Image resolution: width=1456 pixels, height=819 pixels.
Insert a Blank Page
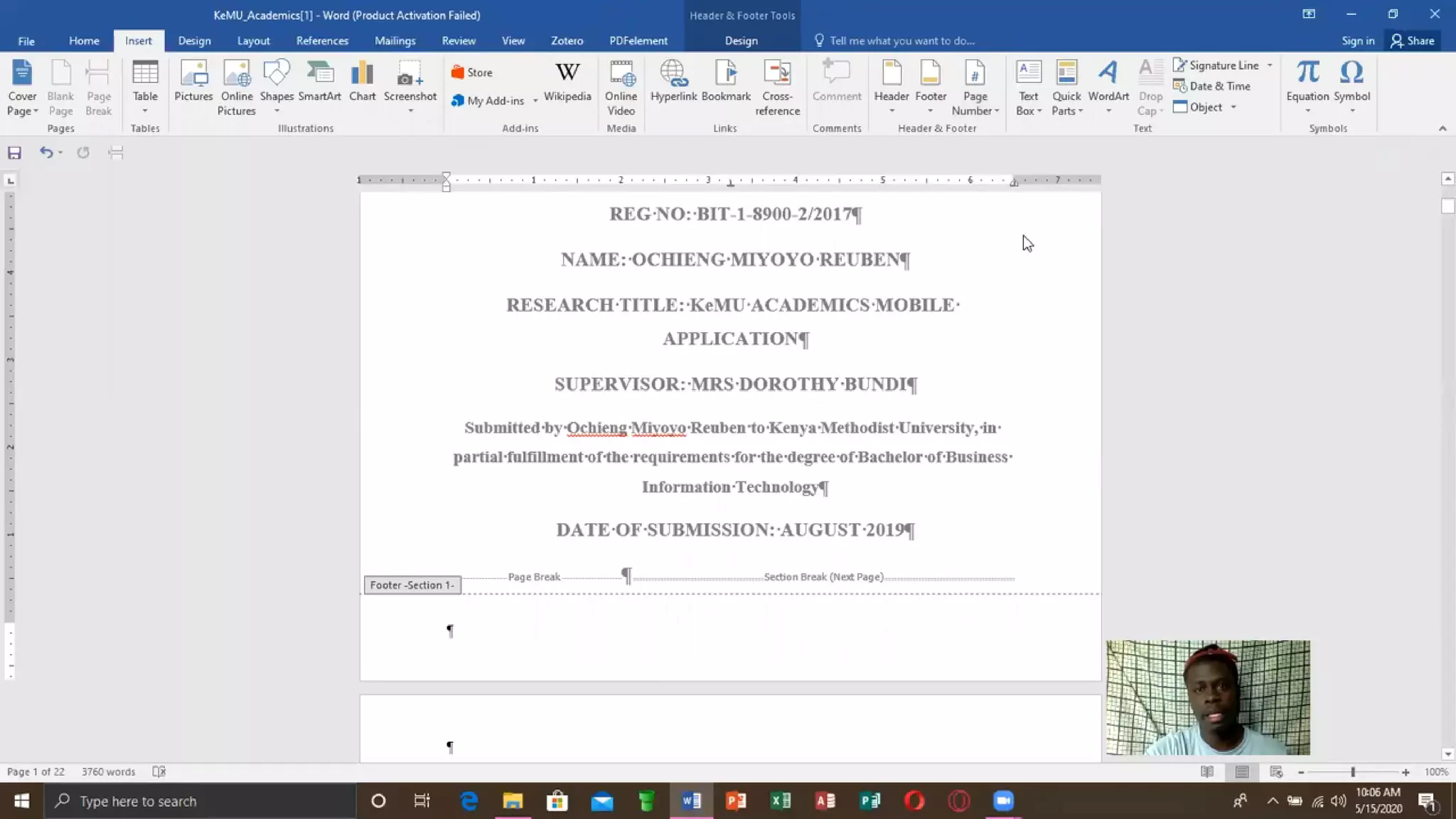pos(60,88)
